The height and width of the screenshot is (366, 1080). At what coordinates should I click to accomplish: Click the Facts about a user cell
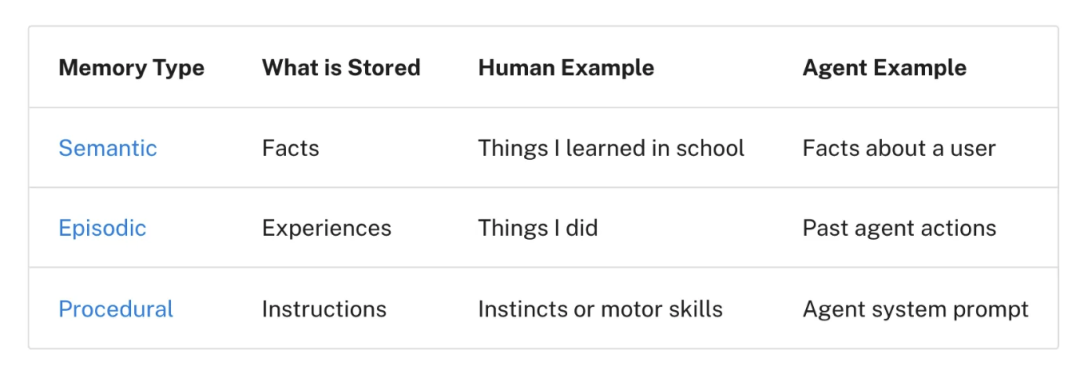(x=899, y=148)
